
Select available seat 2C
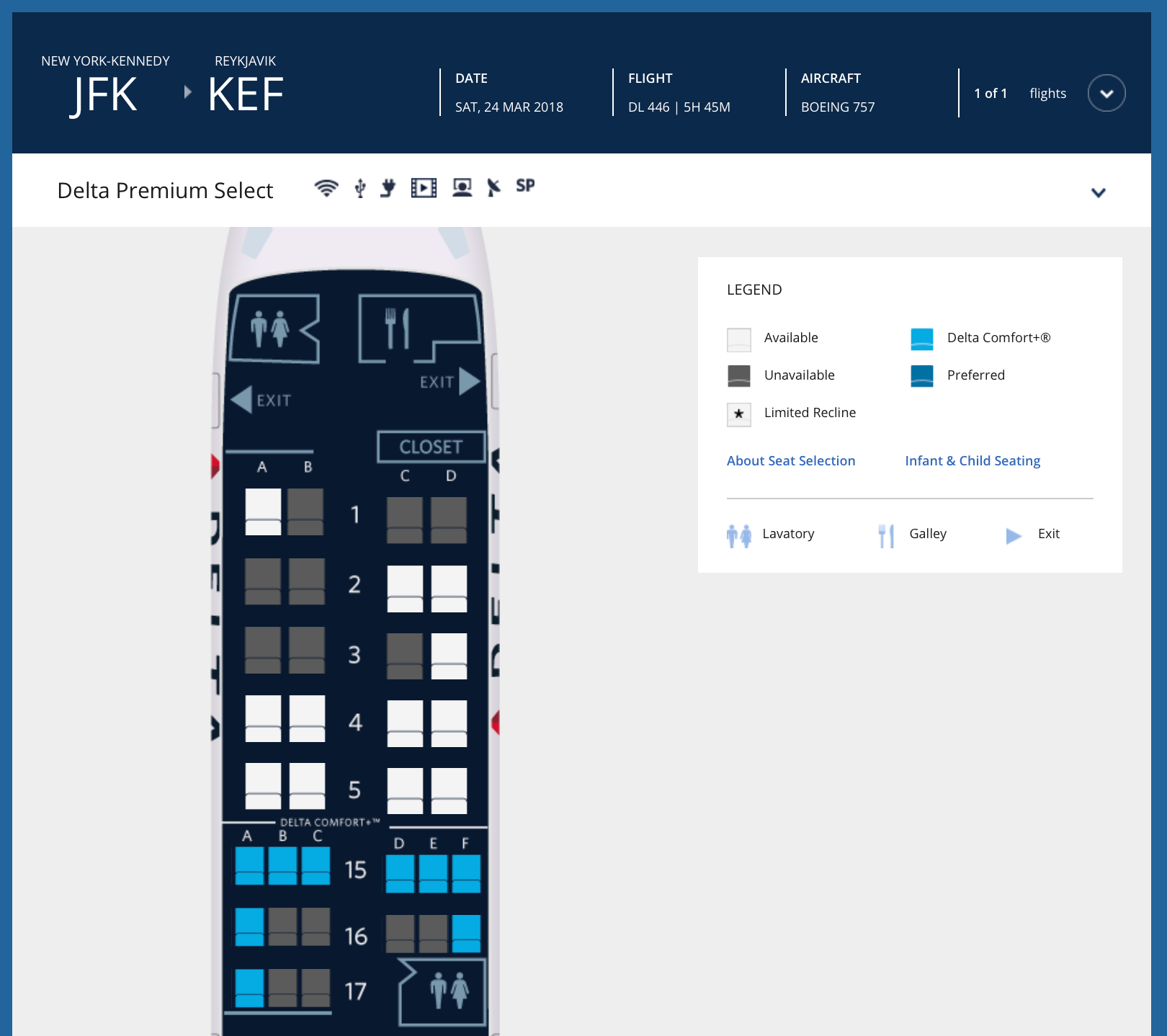click(405, 589)
